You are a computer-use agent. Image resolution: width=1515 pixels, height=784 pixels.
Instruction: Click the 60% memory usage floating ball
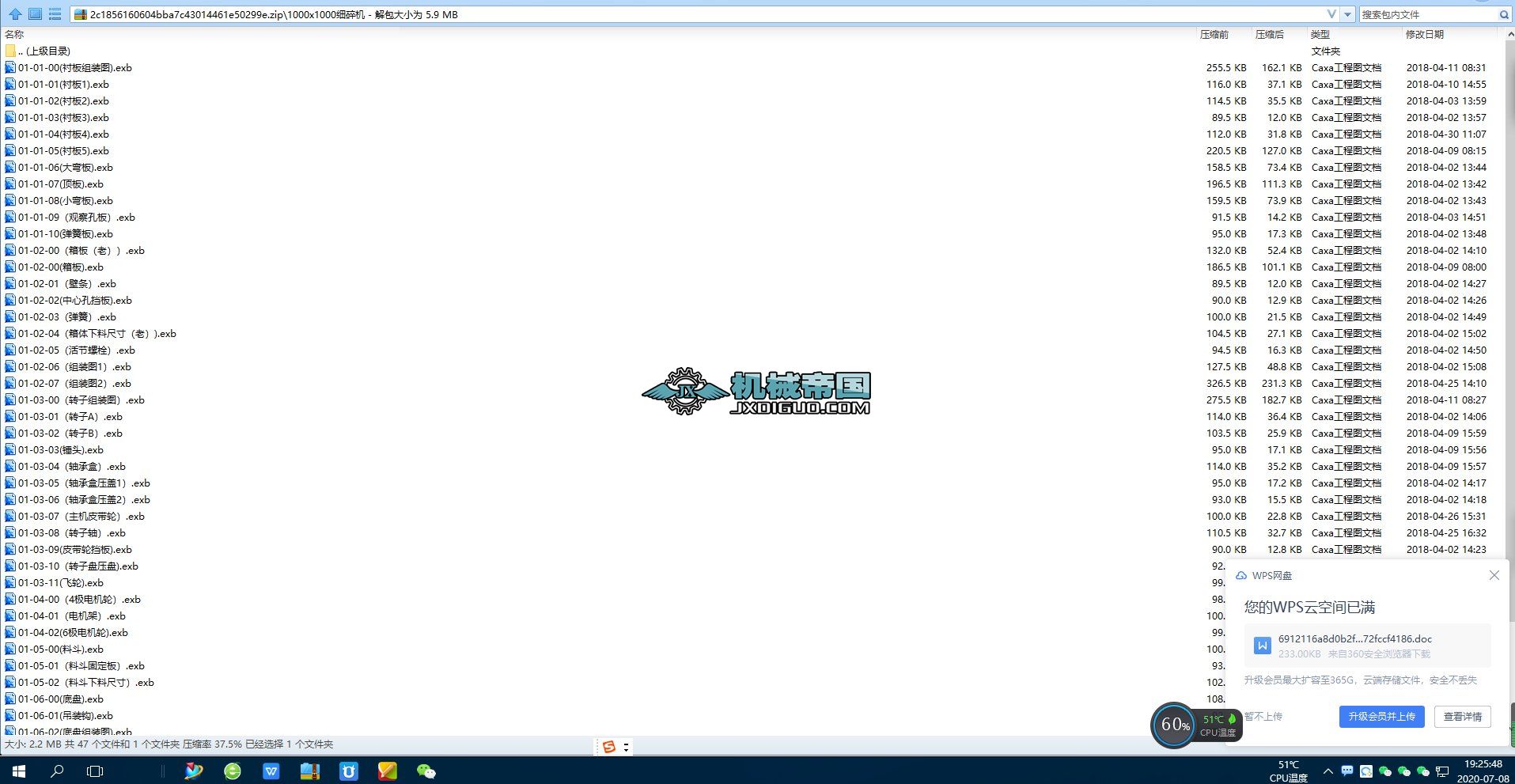coord(1174,725)
